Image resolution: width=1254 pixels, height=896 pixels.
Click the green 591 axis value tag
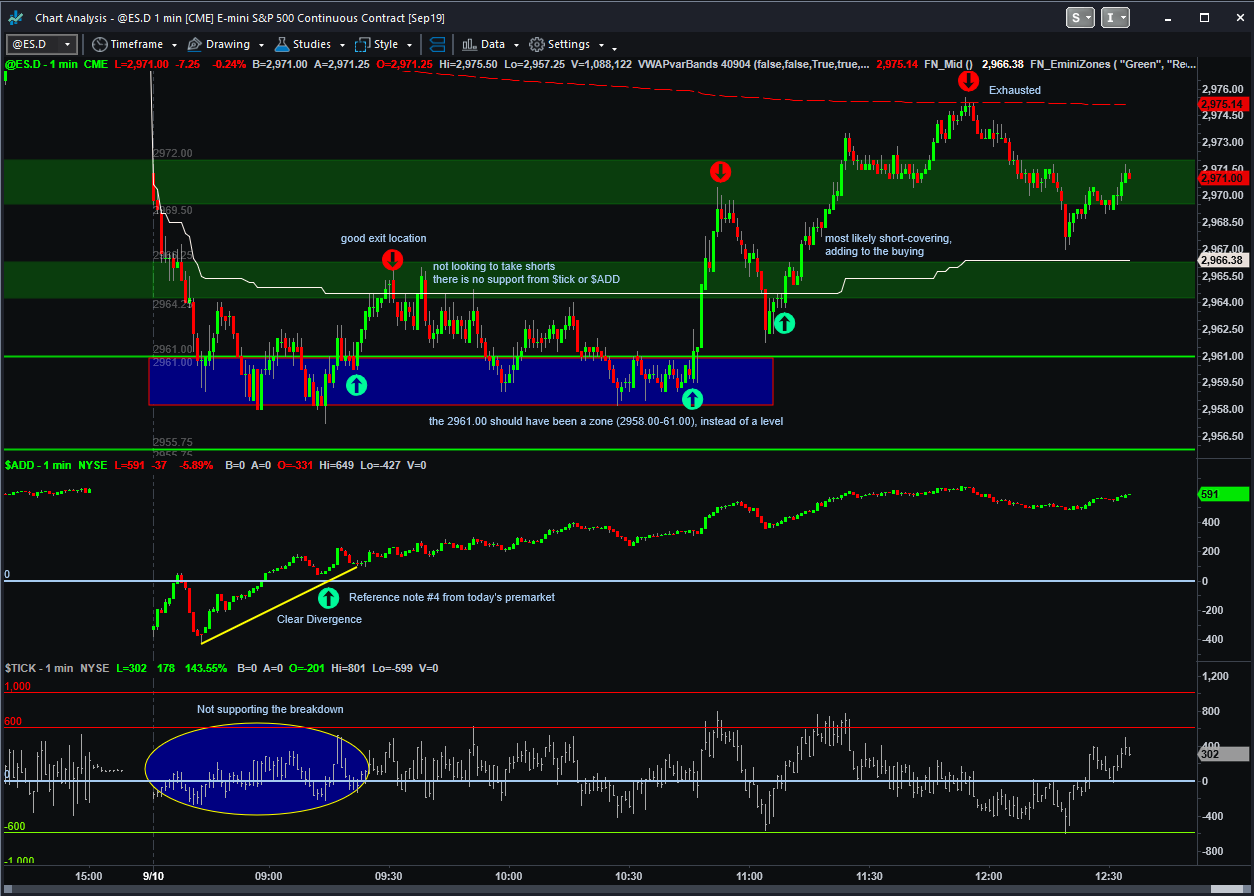pyautogui.click(x=1223, y=494)
